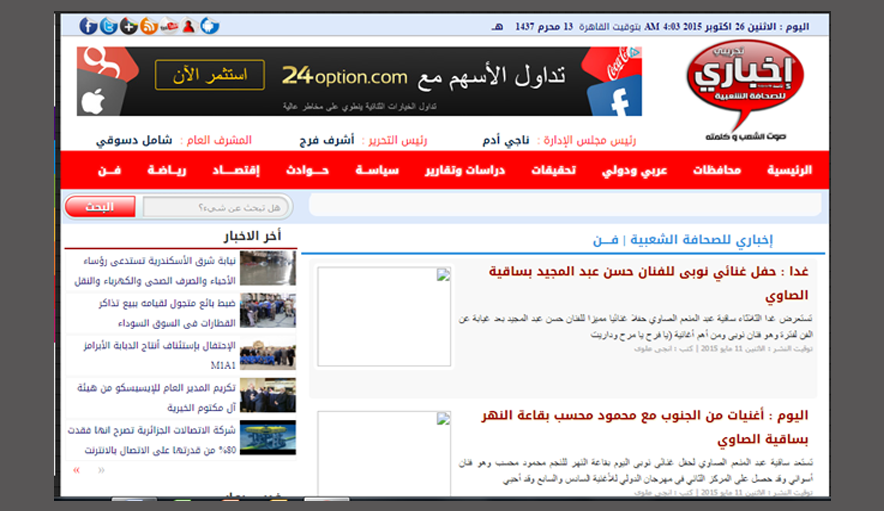This screenshot has width=884, height=511.
Task: Open the YouTube channel icon
Action: pyautogui.click(x=169, y=26)
